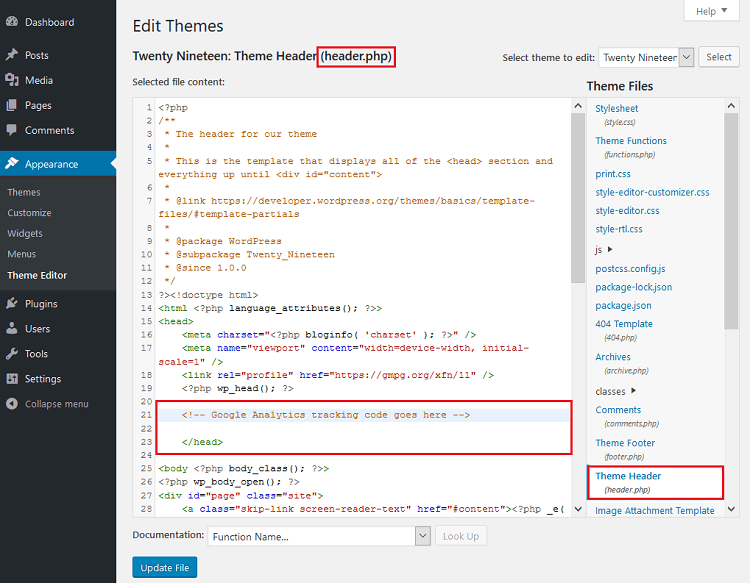Viewport: 750px width, 583px height.
Task: Click the code editor scroll down arrow
Action: pyautogui.click(x=578, y=509)
